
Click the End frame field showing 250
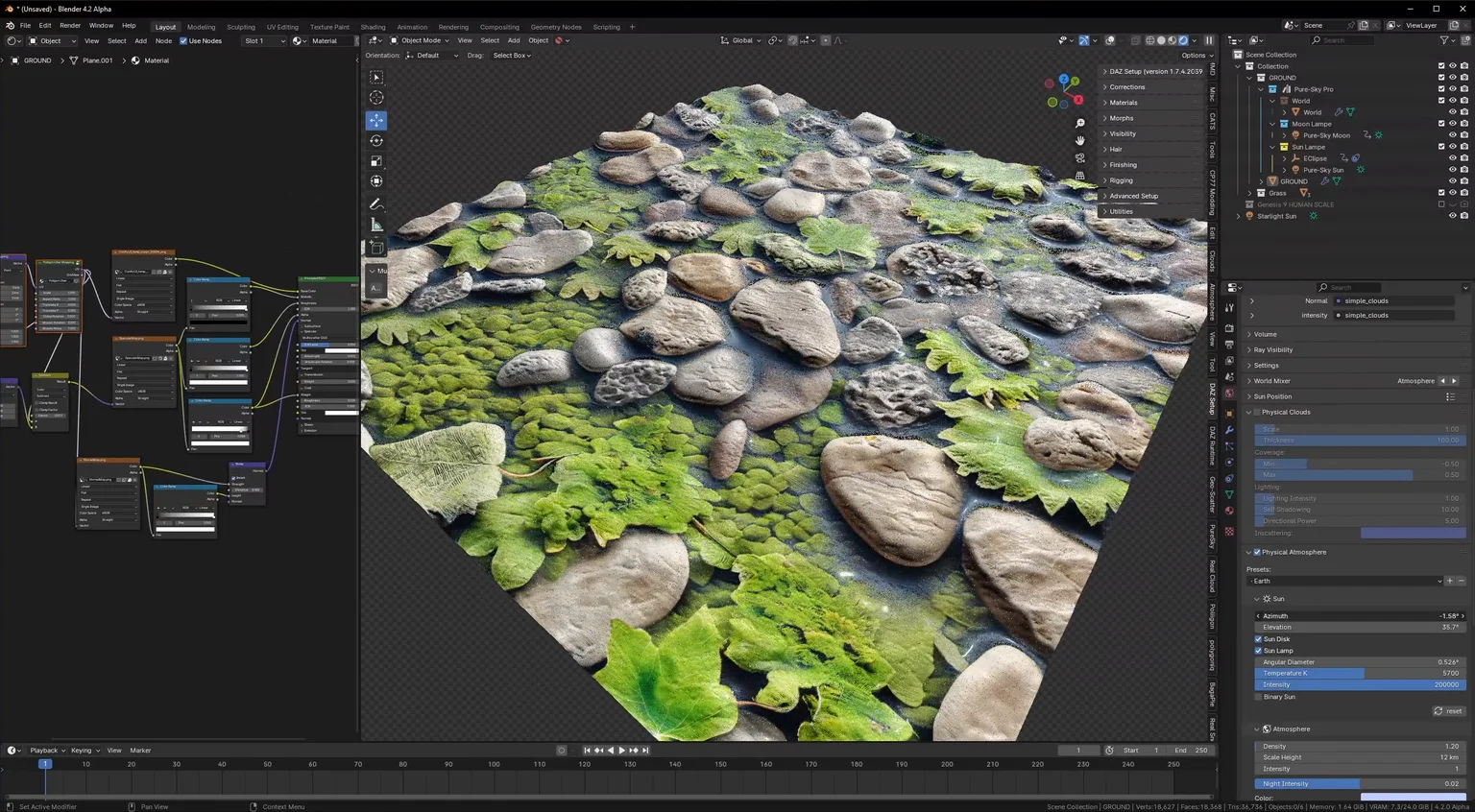1192,751
